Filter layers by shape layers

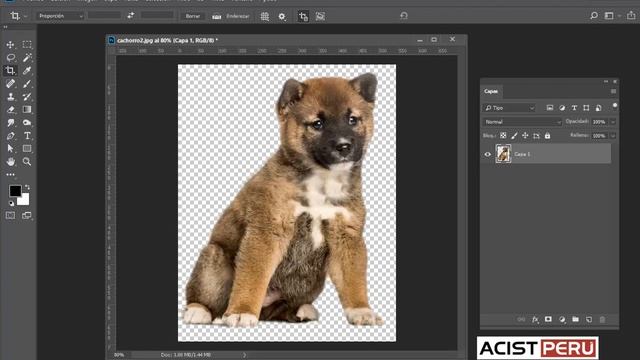click(586, 108)
